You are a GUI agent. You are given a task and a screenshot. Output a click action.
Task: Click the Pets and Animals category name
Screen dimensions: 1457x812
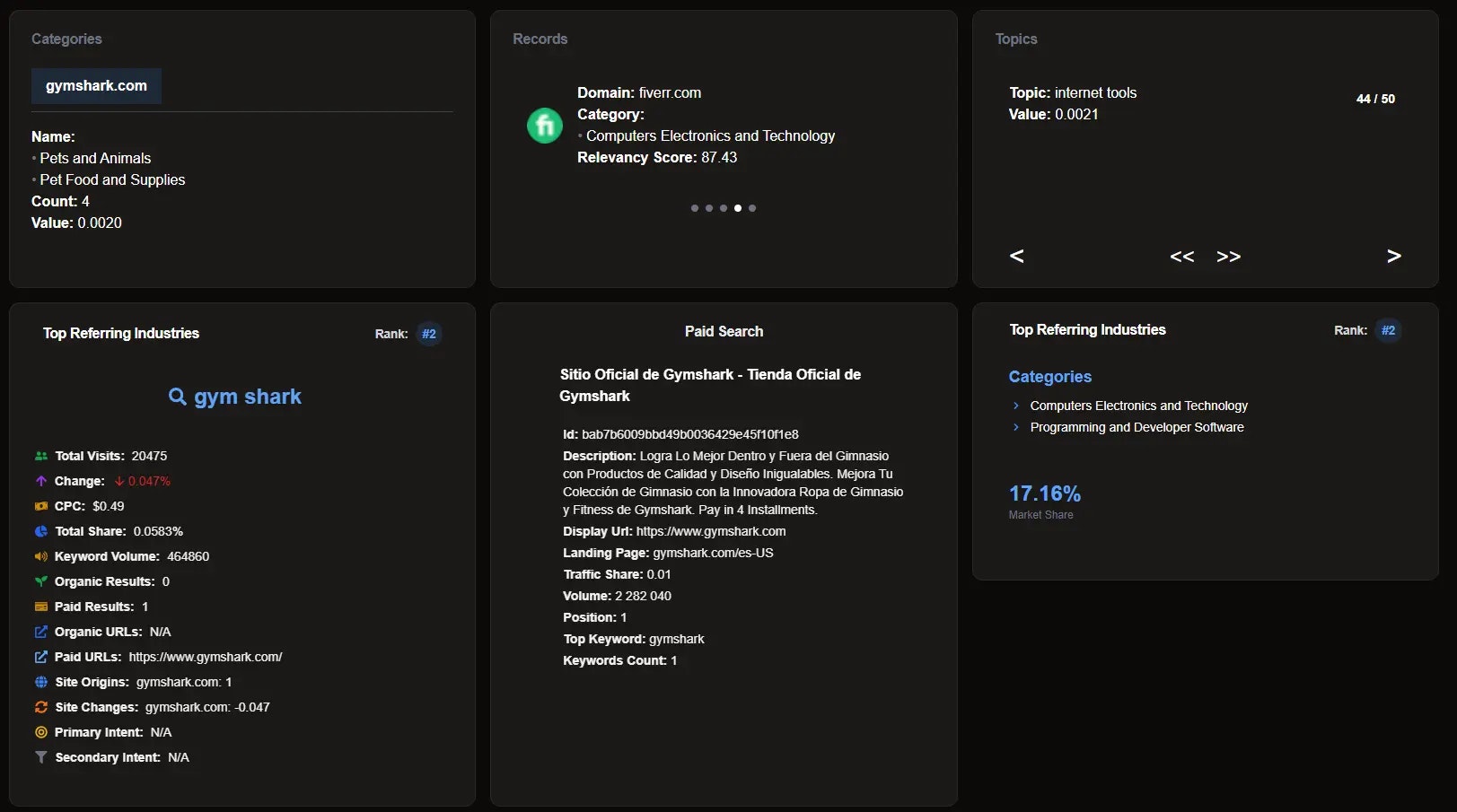[x=95, y=158]
